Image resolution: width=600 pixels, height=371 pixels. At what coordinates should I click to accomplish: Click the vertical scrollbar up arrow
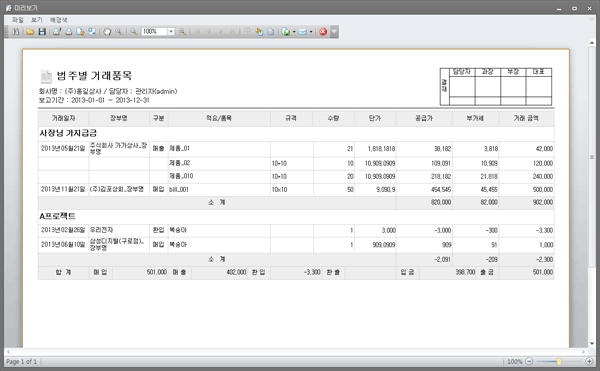click(592, 43)
